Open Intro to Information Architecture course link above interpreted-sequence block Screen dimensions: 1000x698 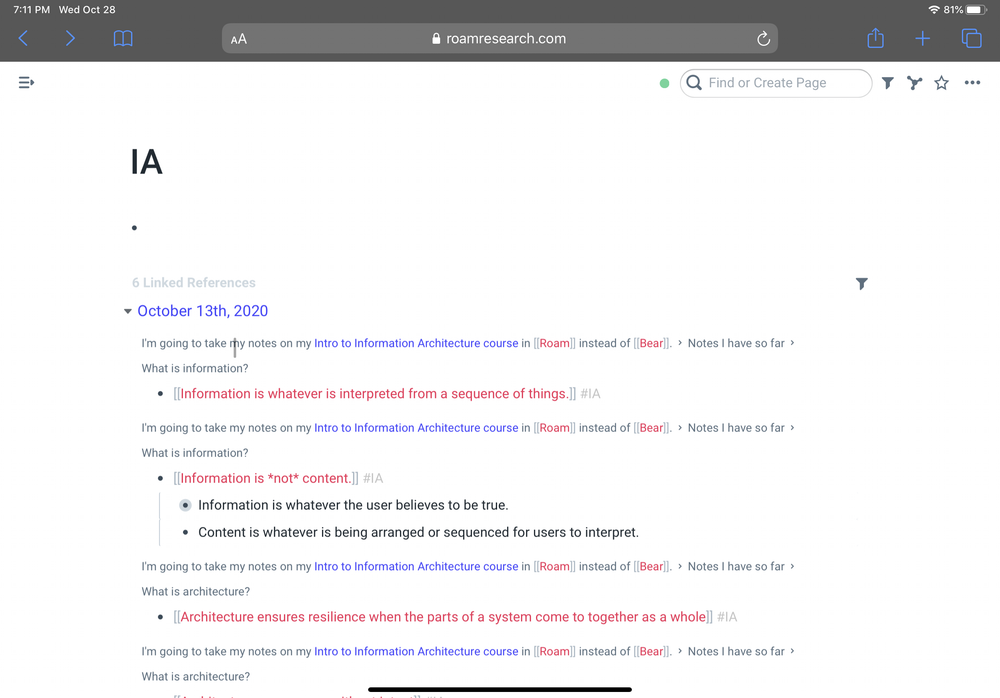(416, 343)
